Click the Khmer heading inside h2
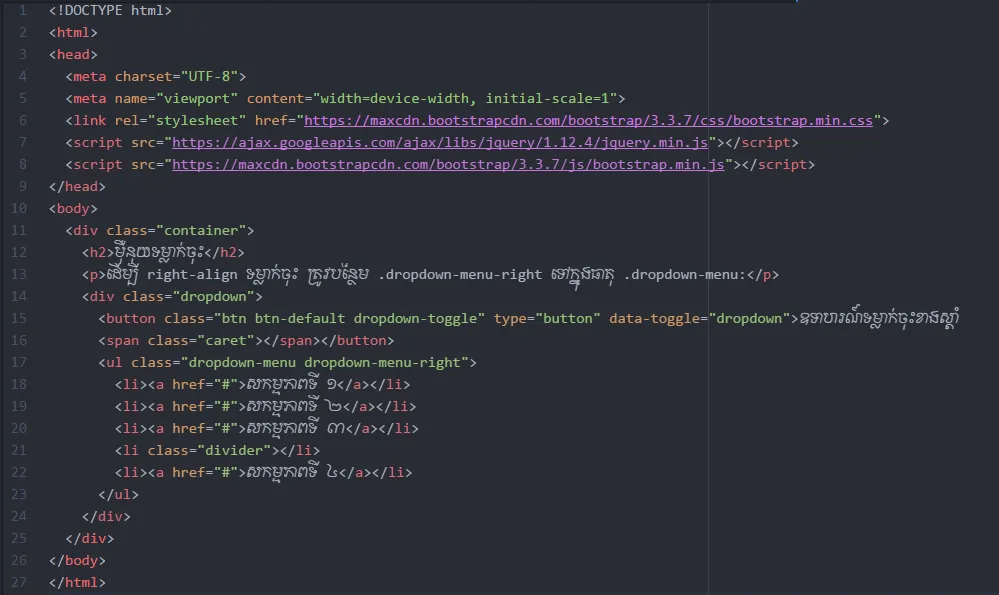 (x=159, y=252)
